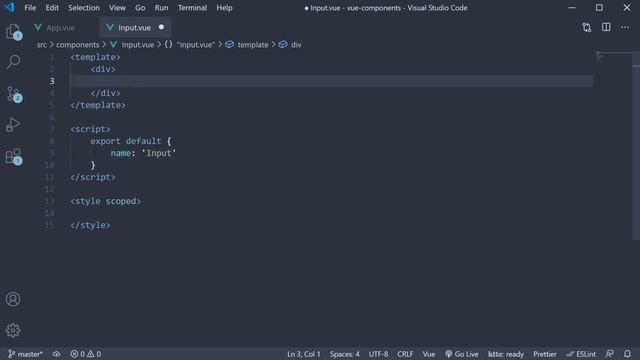Viewport: 640px width, 360px height.
Task: Change the UTF-8 encoding
Action: point(378,354)
